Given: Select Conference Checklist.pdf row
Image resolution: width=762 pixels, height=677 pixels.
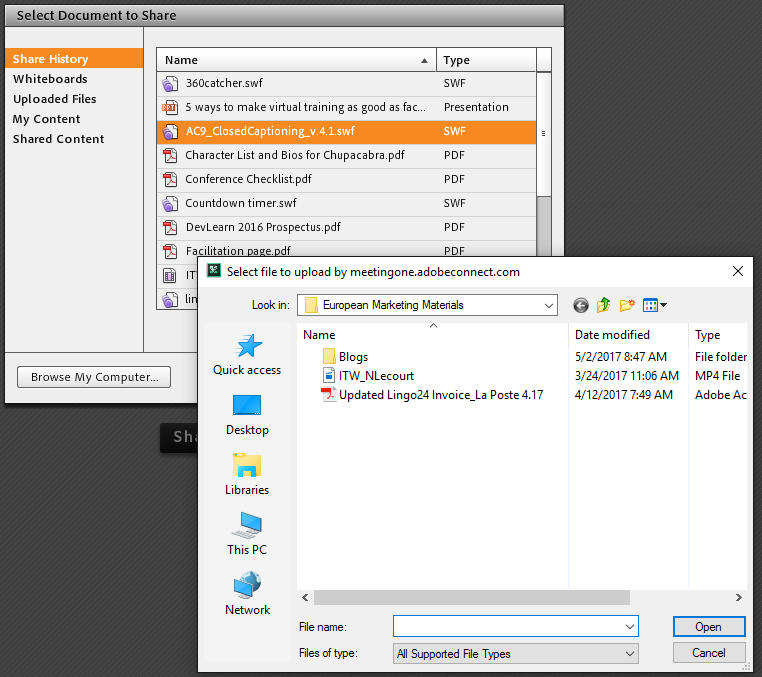Looking at the screenshot, I should [x=346, y=179].
